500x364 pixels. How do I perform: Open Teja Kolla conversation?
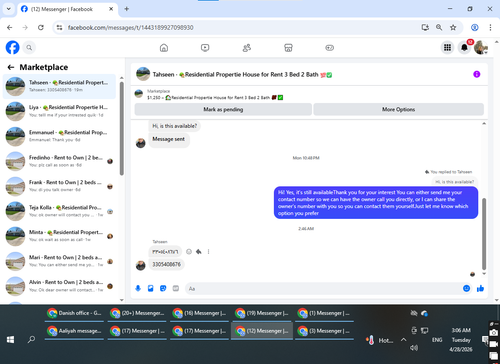point(59,211)
